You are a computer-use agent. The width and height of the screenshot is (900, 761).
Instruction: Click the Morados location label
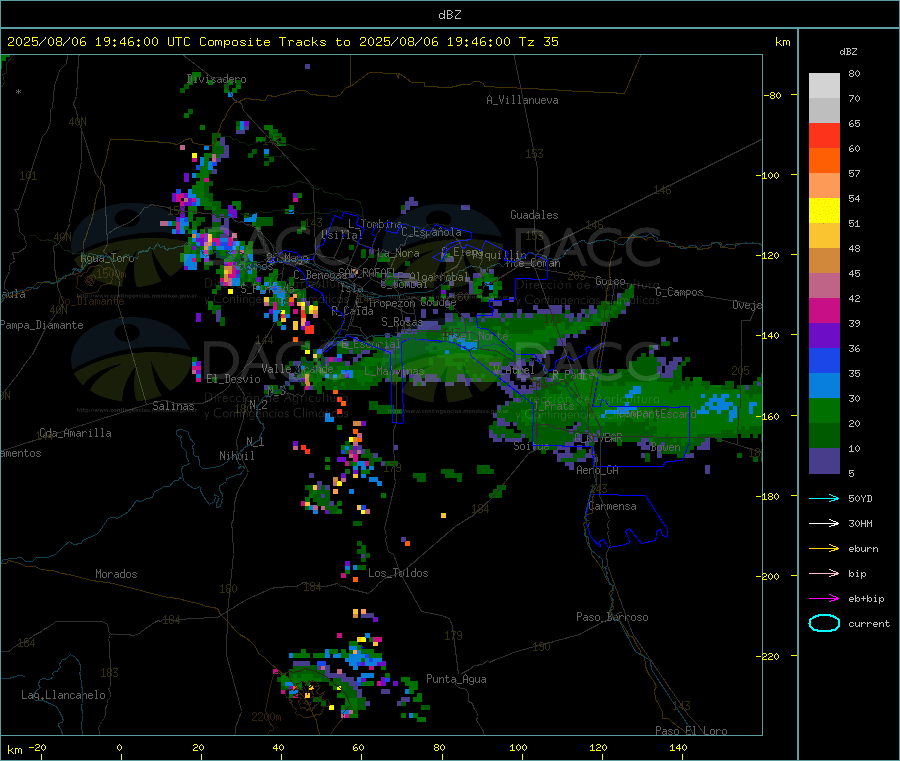[x=116, y=574]
